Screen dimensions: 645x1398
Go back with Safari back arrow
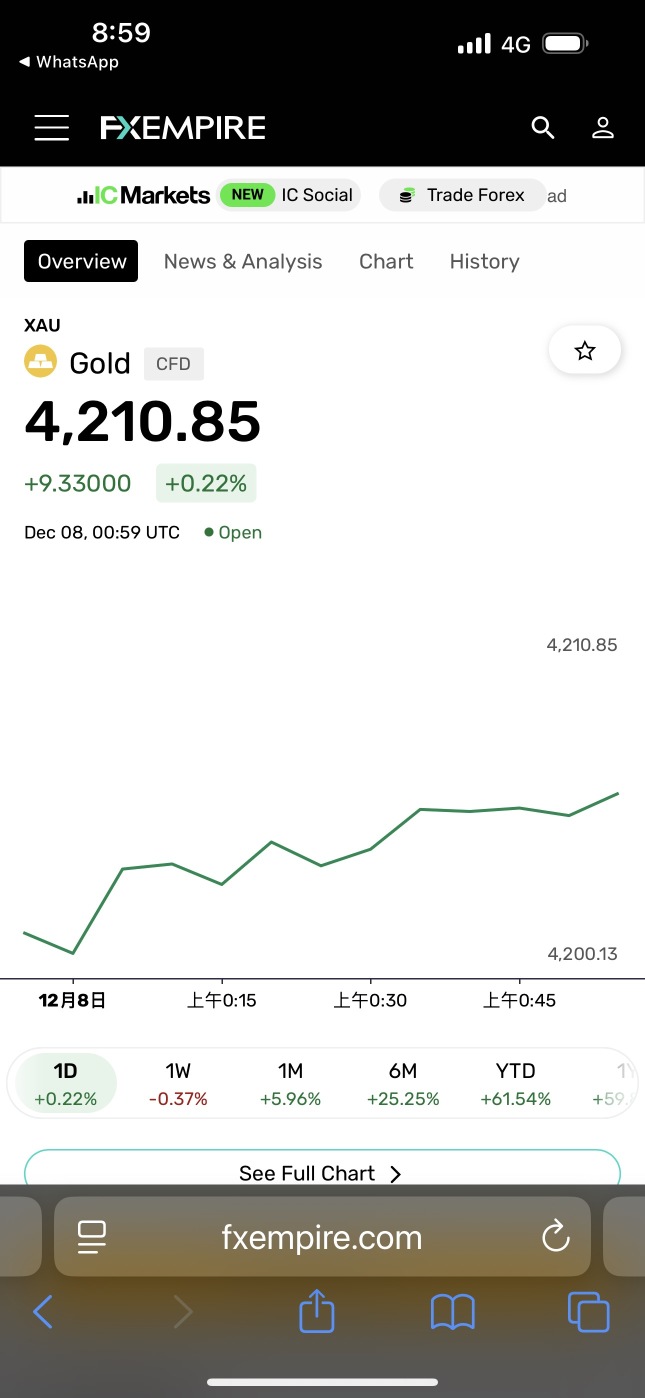(42, 1312)
